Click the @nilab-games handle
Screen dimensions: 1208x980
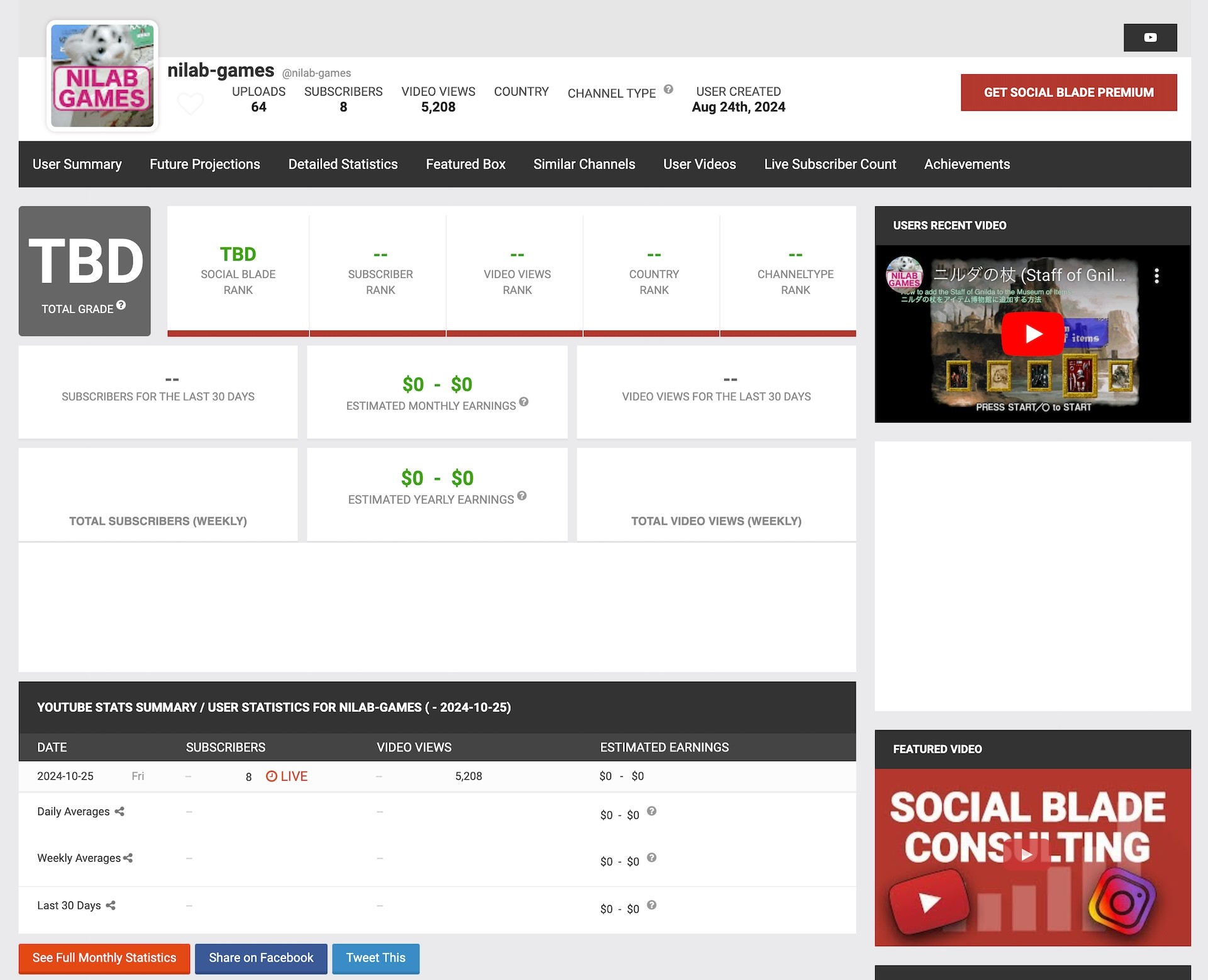[316, 73]
